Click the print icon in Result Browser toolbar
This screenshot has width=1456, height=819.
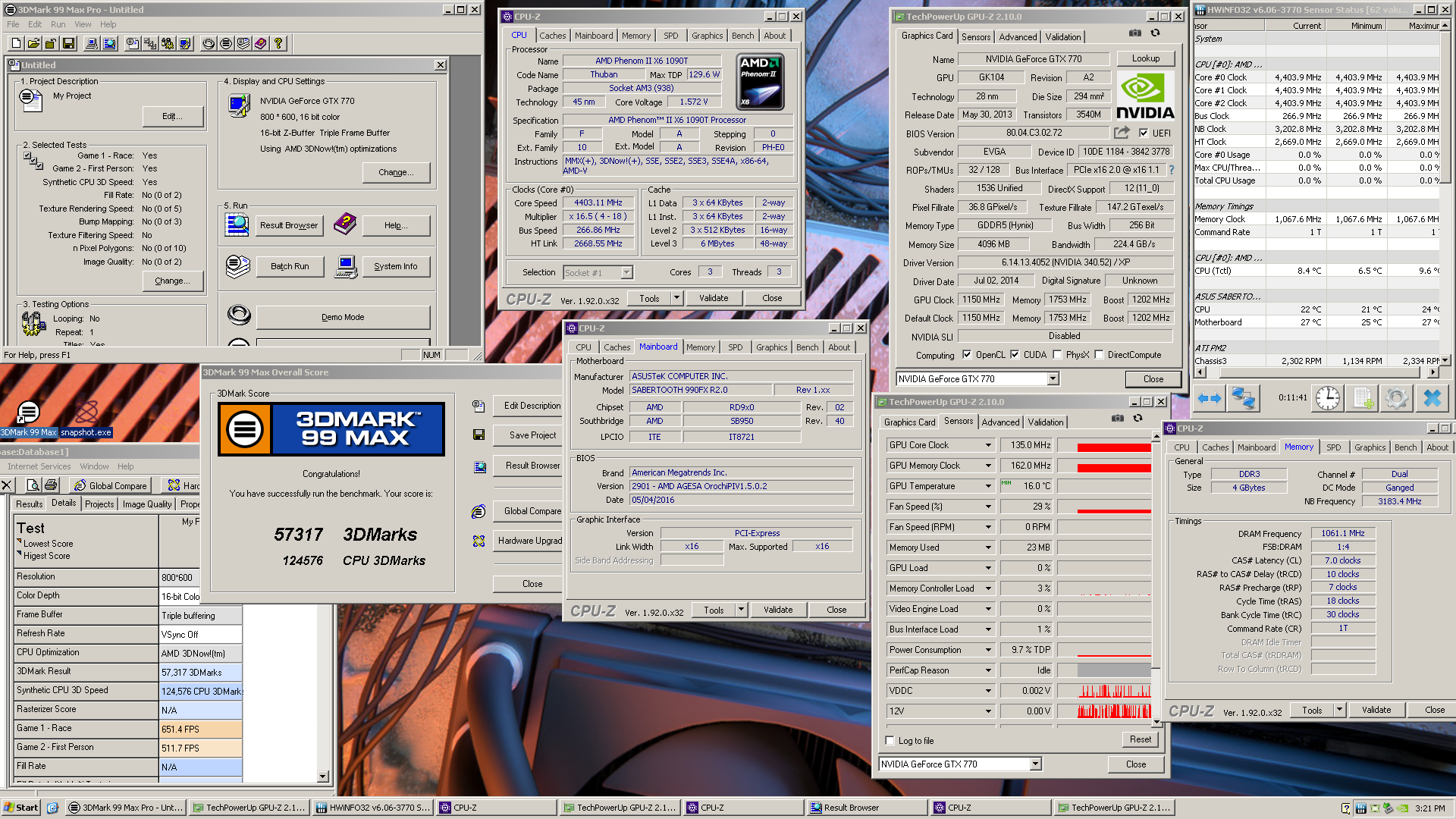[51, 485]
